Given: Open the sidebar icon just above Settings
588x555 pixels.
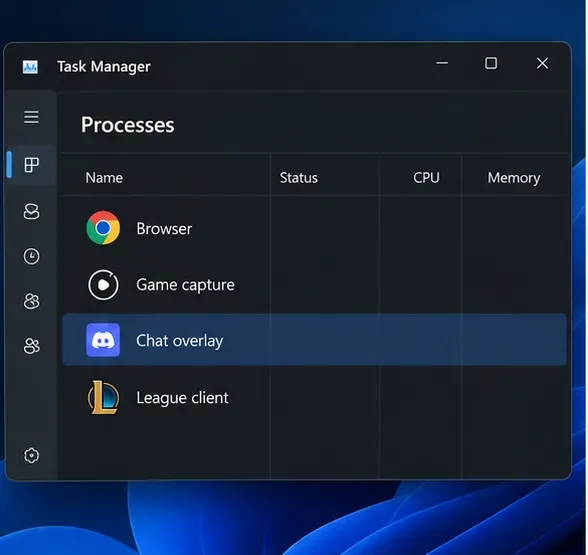Looking at the screenshot, I should pyautogui.click(x=31, y=346).
